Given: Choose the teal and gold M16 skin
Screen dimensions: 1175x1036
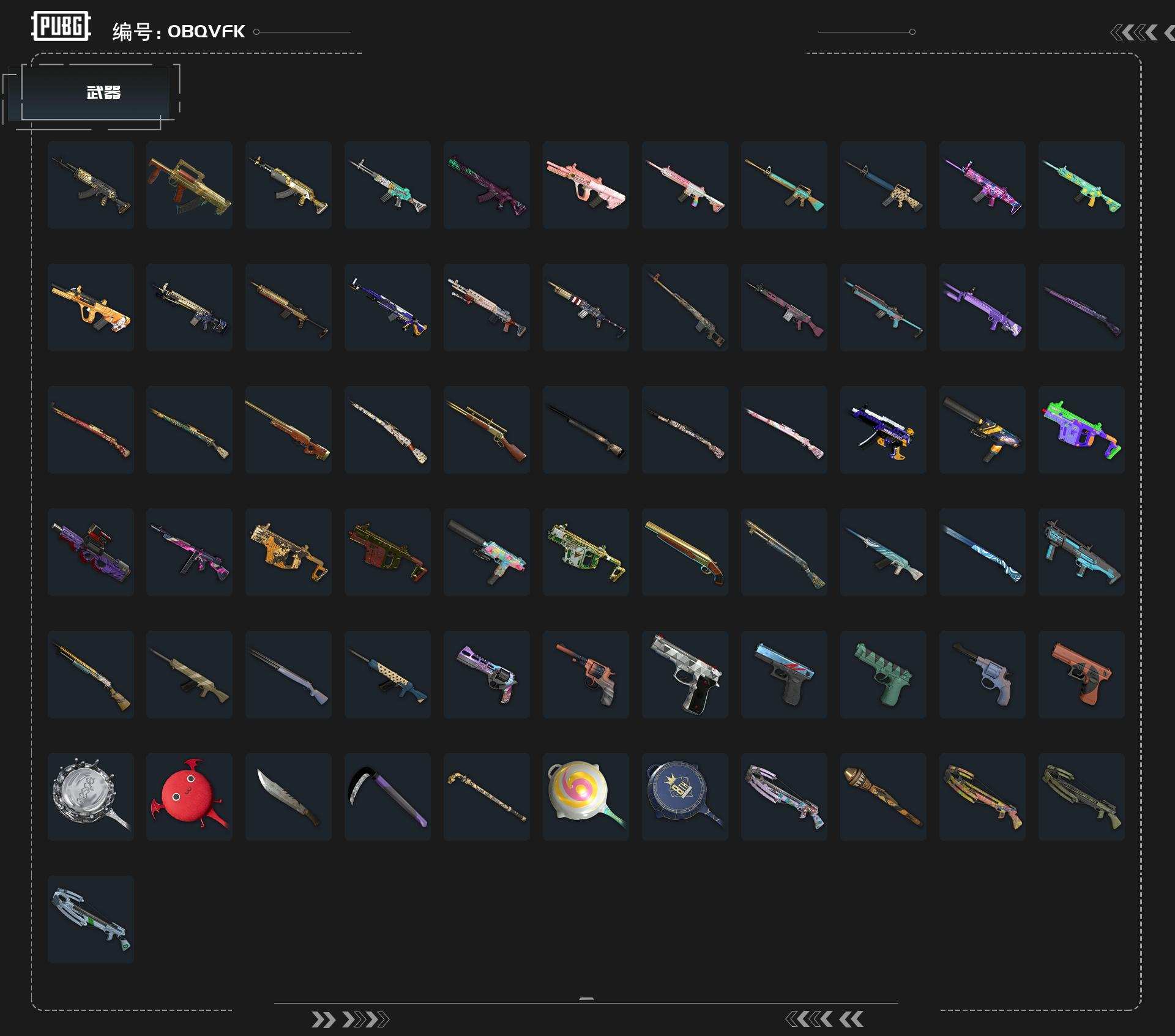Looking at the screenshot, I should (x=784, y=185).
